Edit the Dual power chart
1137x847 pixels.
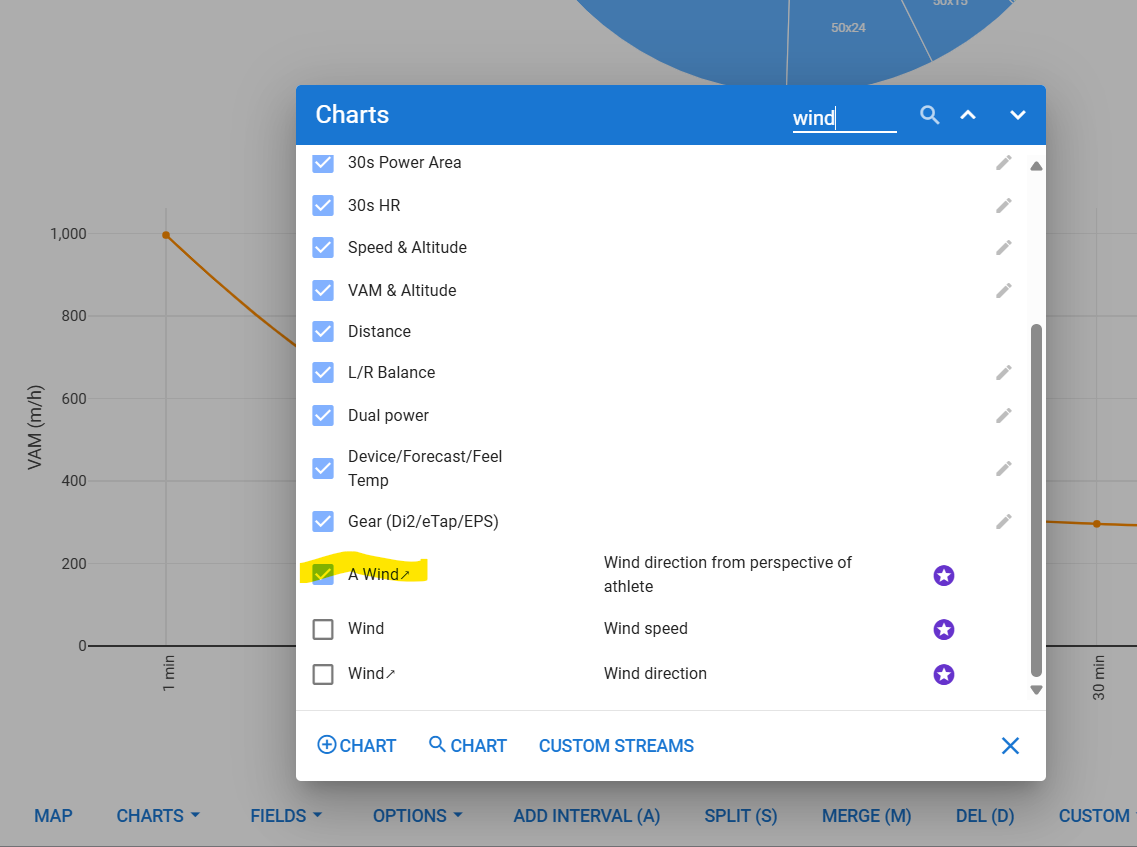coord(1004,415)
